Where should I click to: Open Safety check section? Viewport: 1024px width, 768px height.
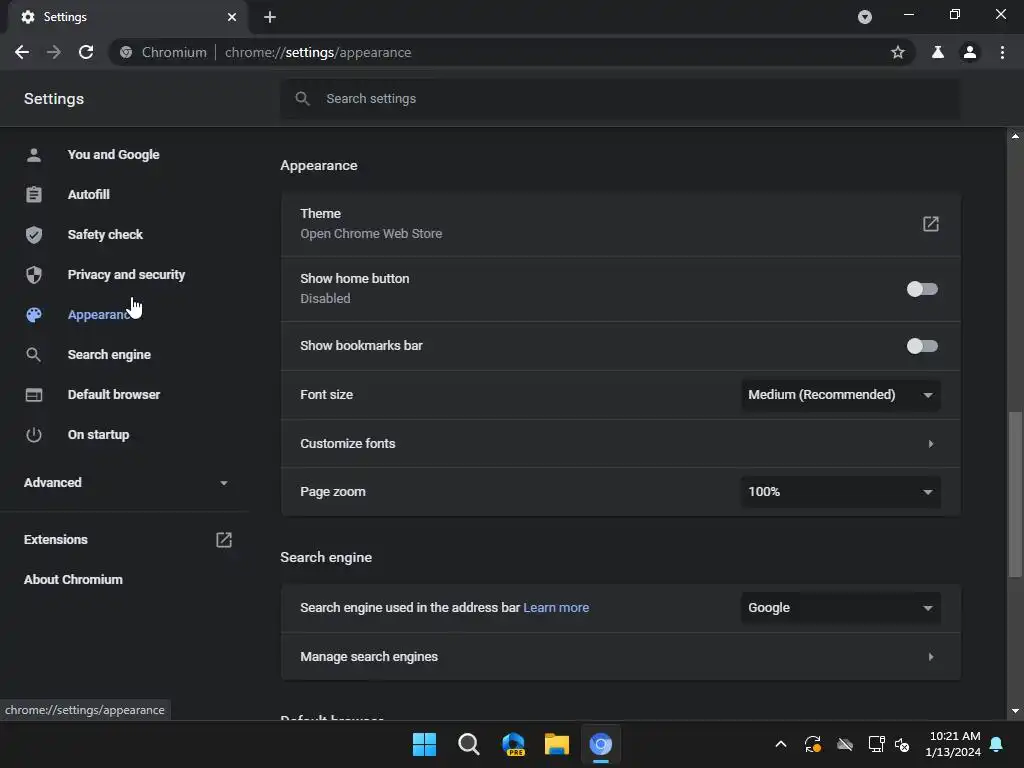(x=105, y=234)
